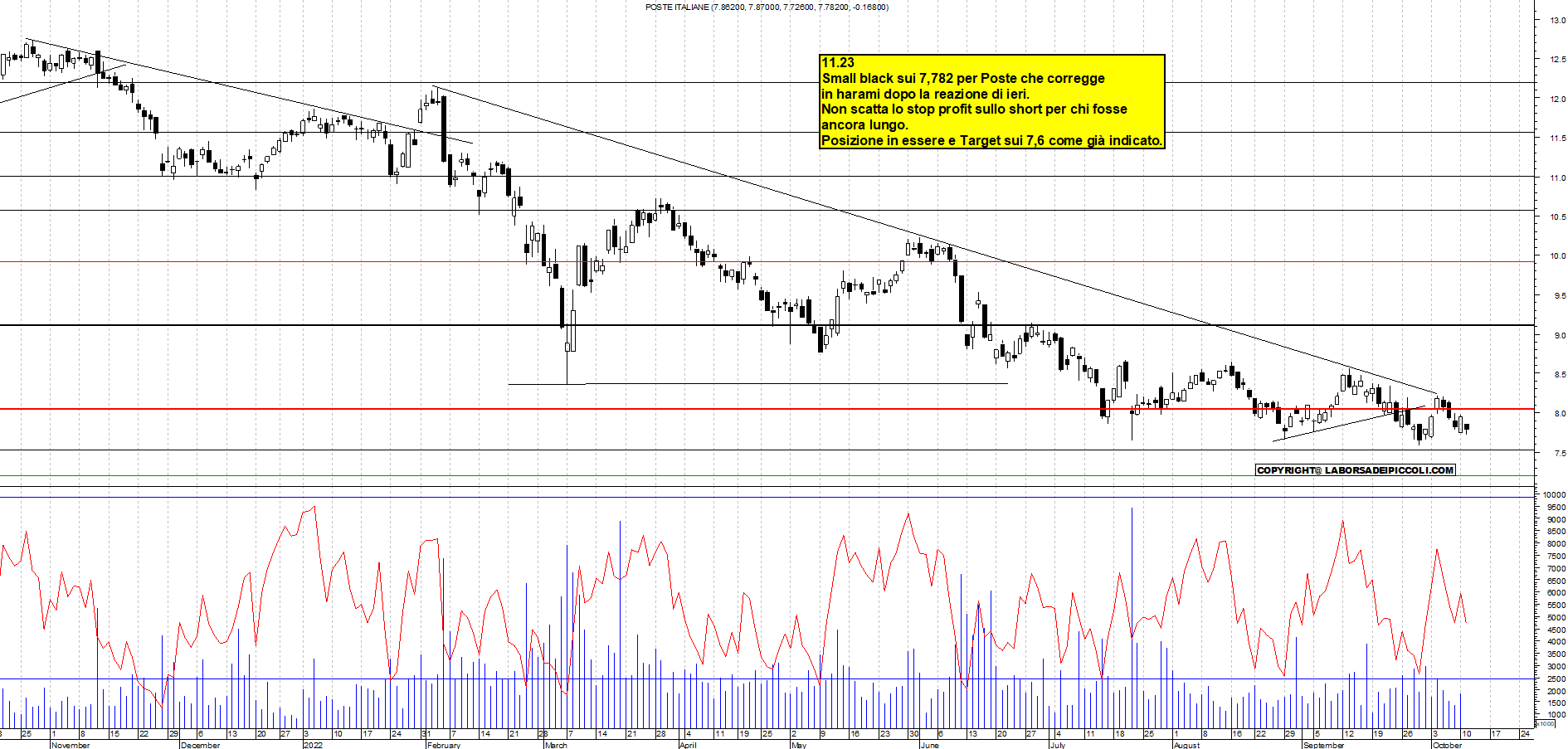Click price axis label 11.5
The image size is (1568, 749).
click(x=1557, y=139)
